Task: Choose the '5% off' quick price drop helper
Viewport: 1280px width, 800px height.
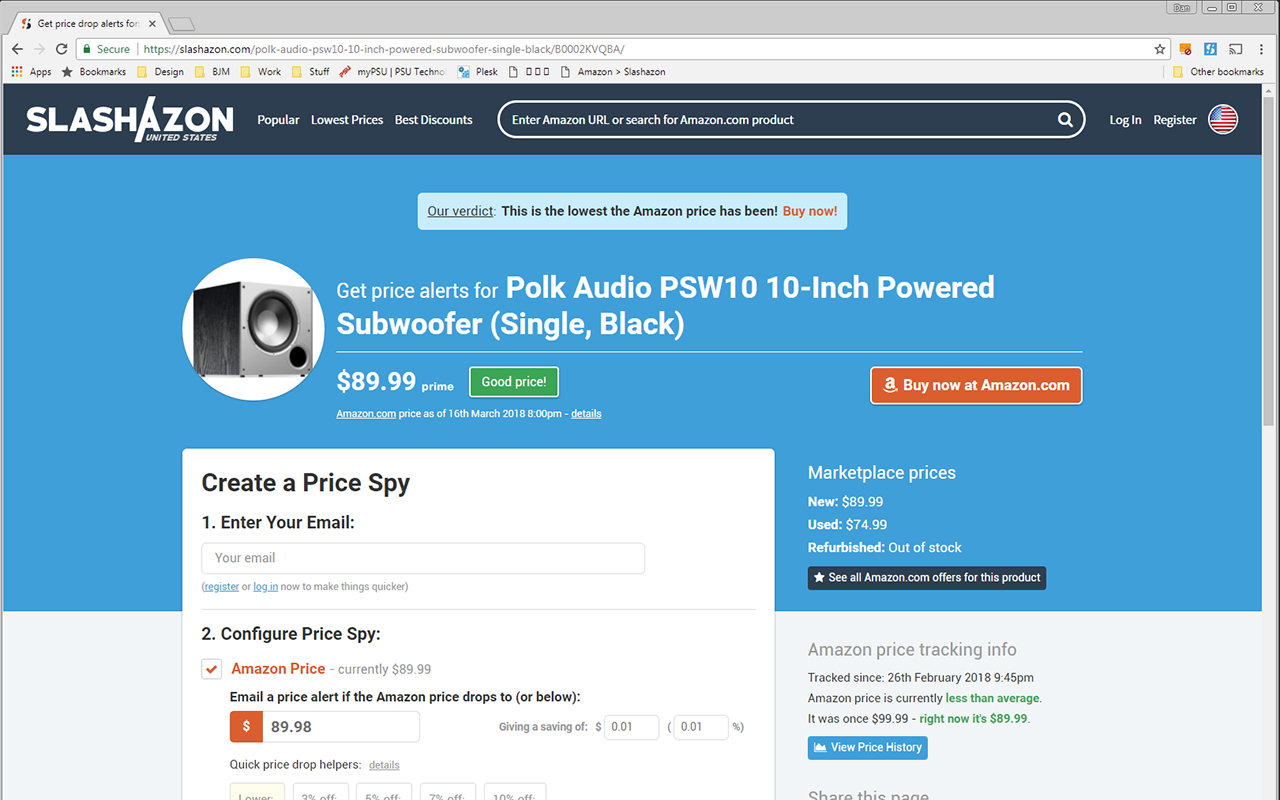Action: [x=384, y=792]
